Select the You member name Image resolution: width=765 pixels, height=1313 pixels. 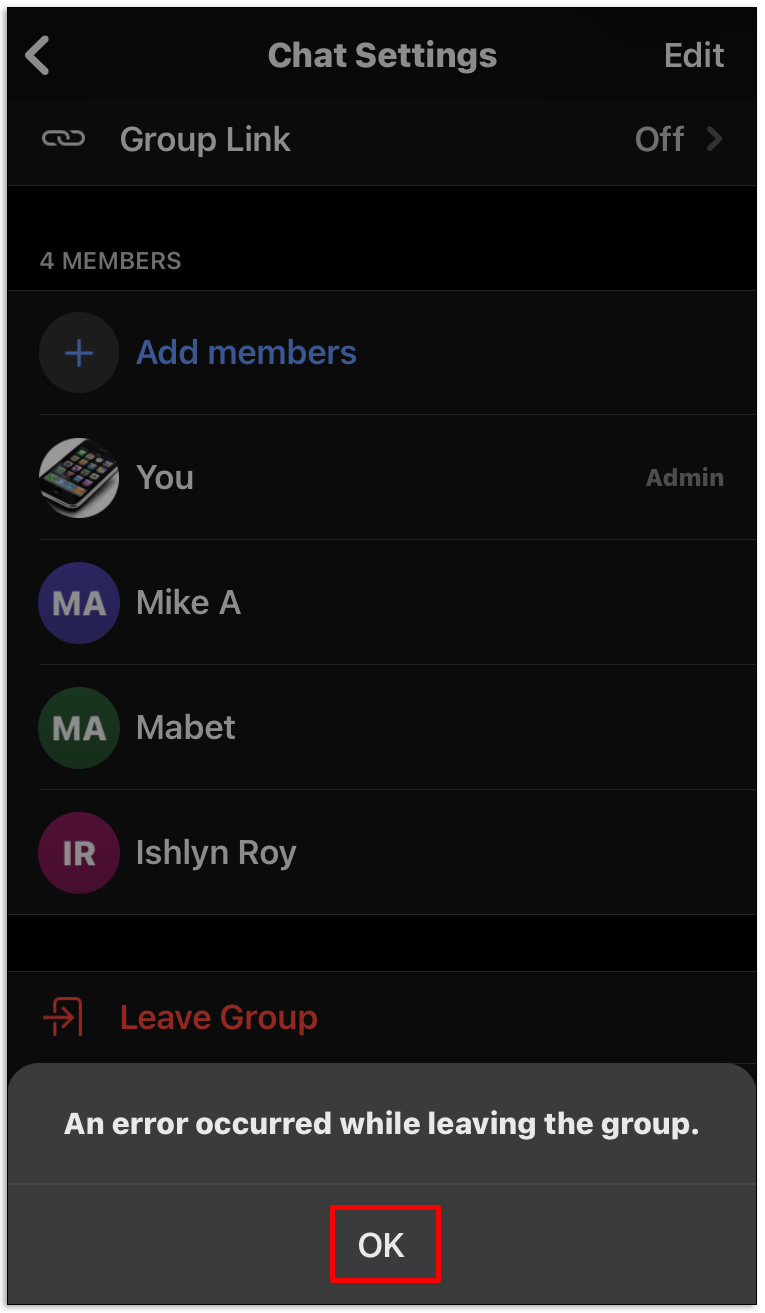point(165,477)
